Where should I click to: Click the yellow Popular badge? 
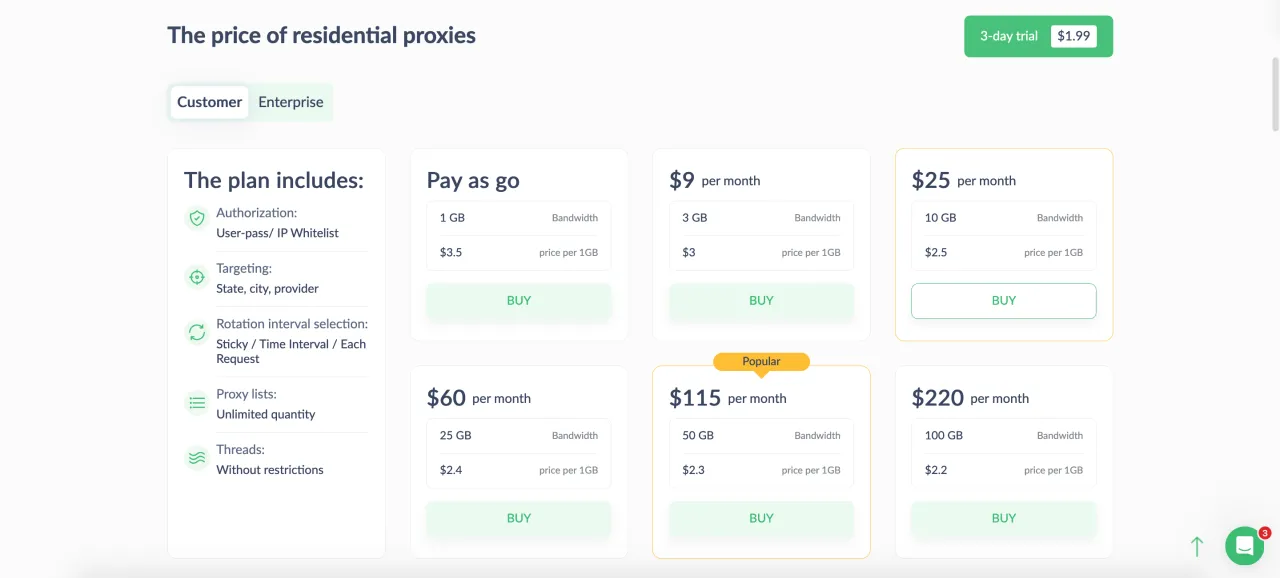coord(761,361)
